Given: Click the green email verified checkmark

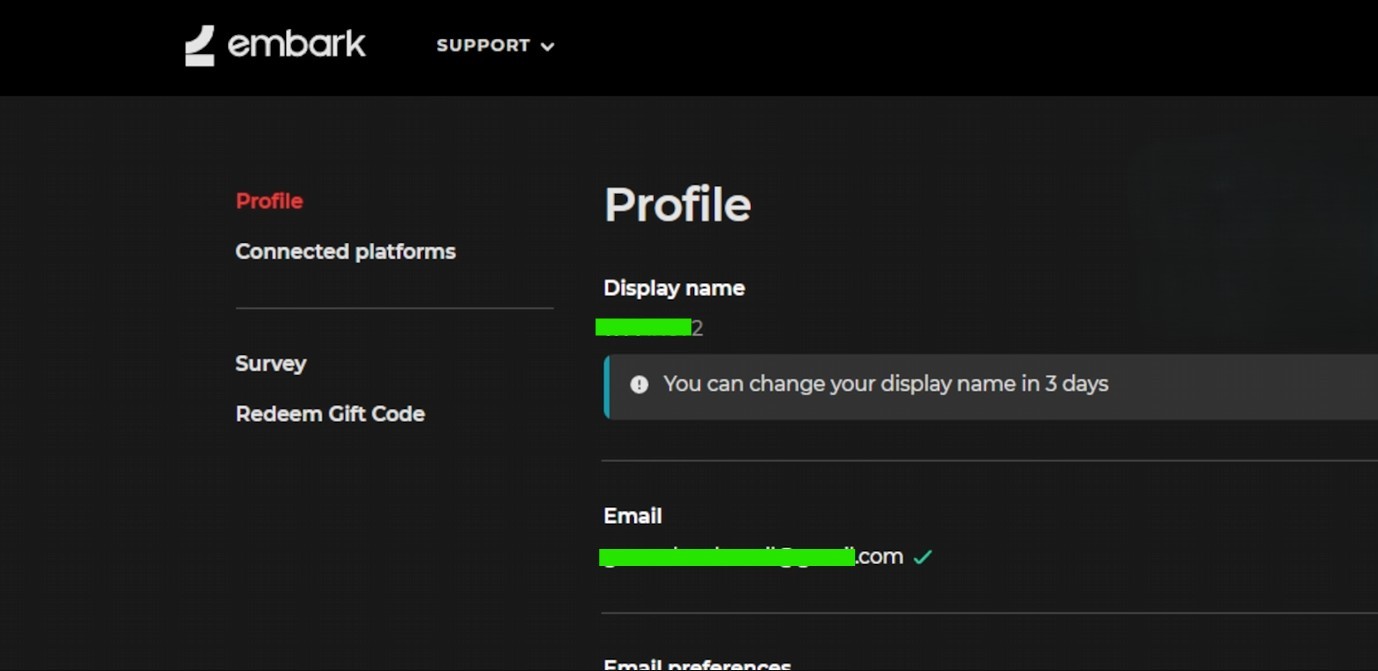Looking at the screenshot, I should 922,557.
